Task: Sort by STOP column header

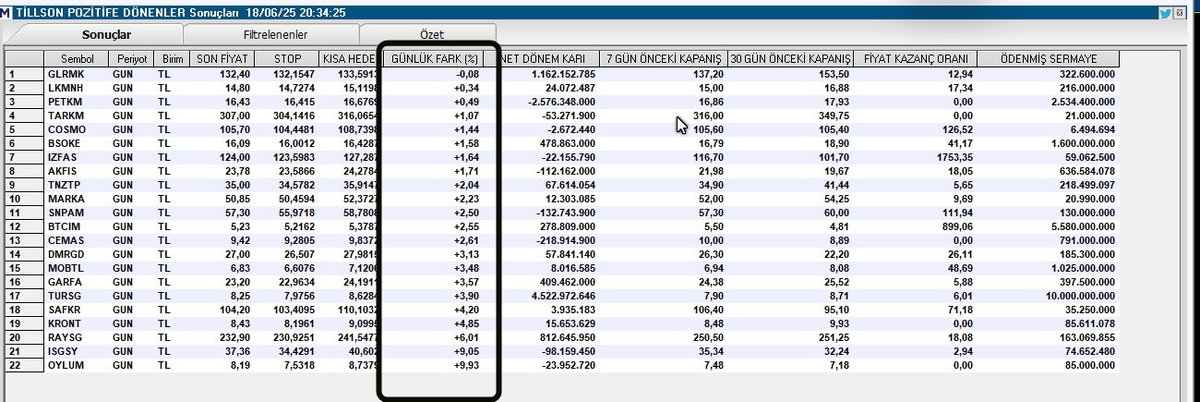Action: point(286,59)
